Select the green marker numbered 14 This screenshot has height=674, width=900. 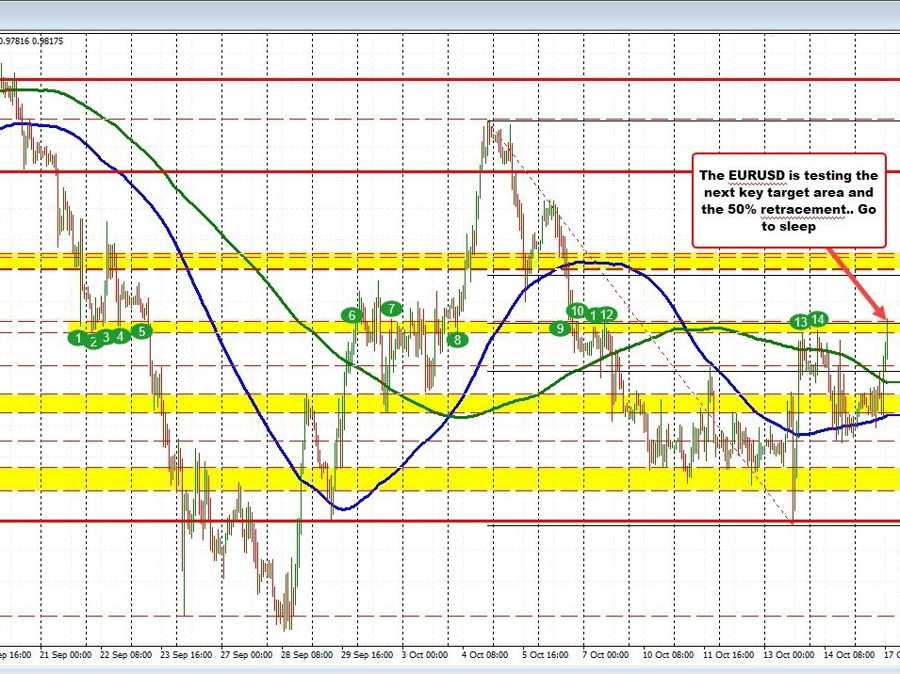(818, 319)
